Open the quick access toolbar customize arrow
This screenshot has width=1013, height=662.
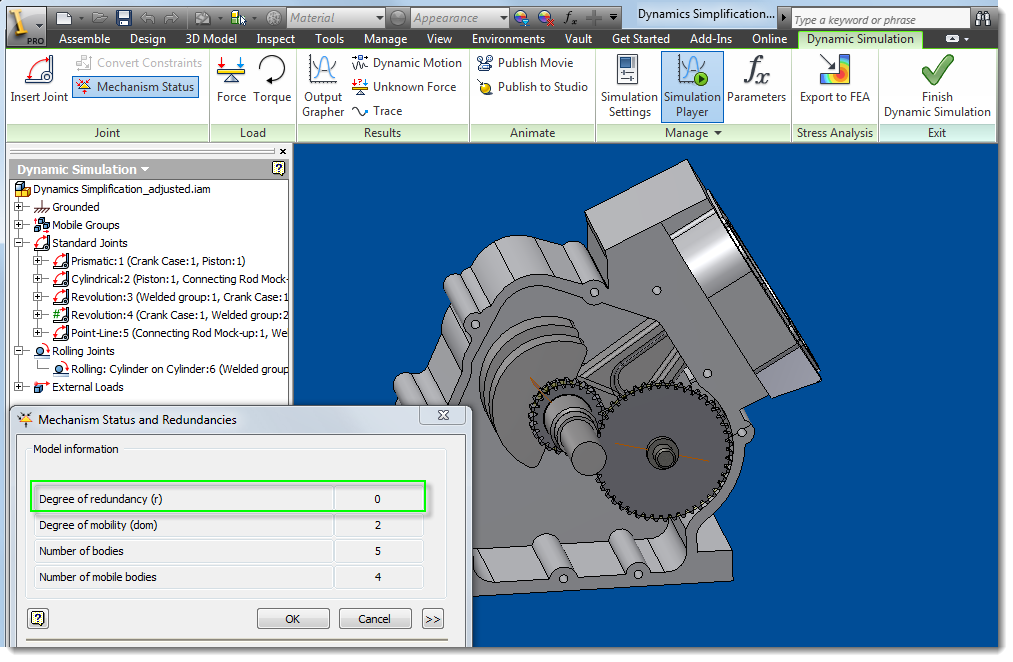click(x=613, y=18)
